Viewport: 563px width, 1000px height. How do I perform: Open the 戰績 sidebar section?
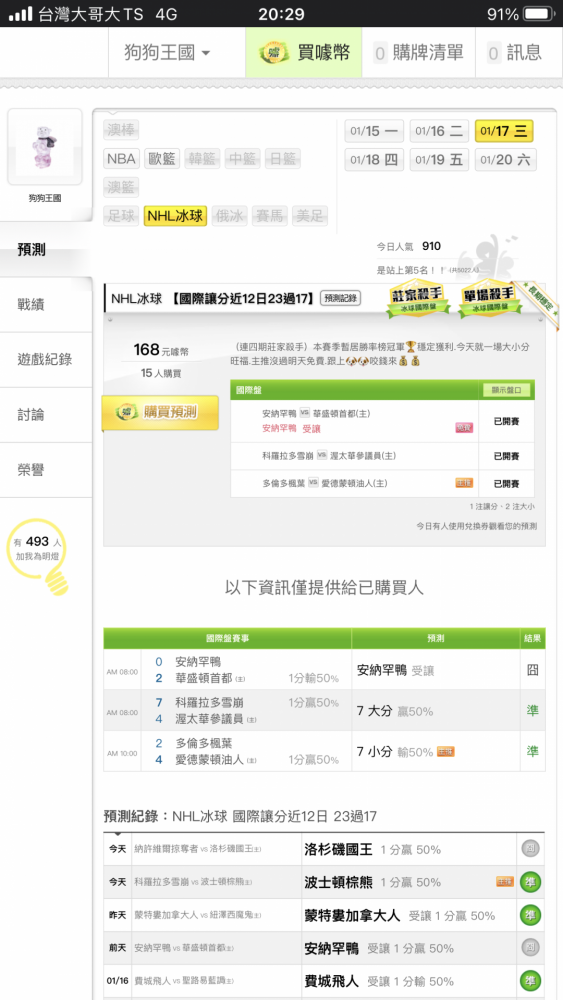coord(46,304)
